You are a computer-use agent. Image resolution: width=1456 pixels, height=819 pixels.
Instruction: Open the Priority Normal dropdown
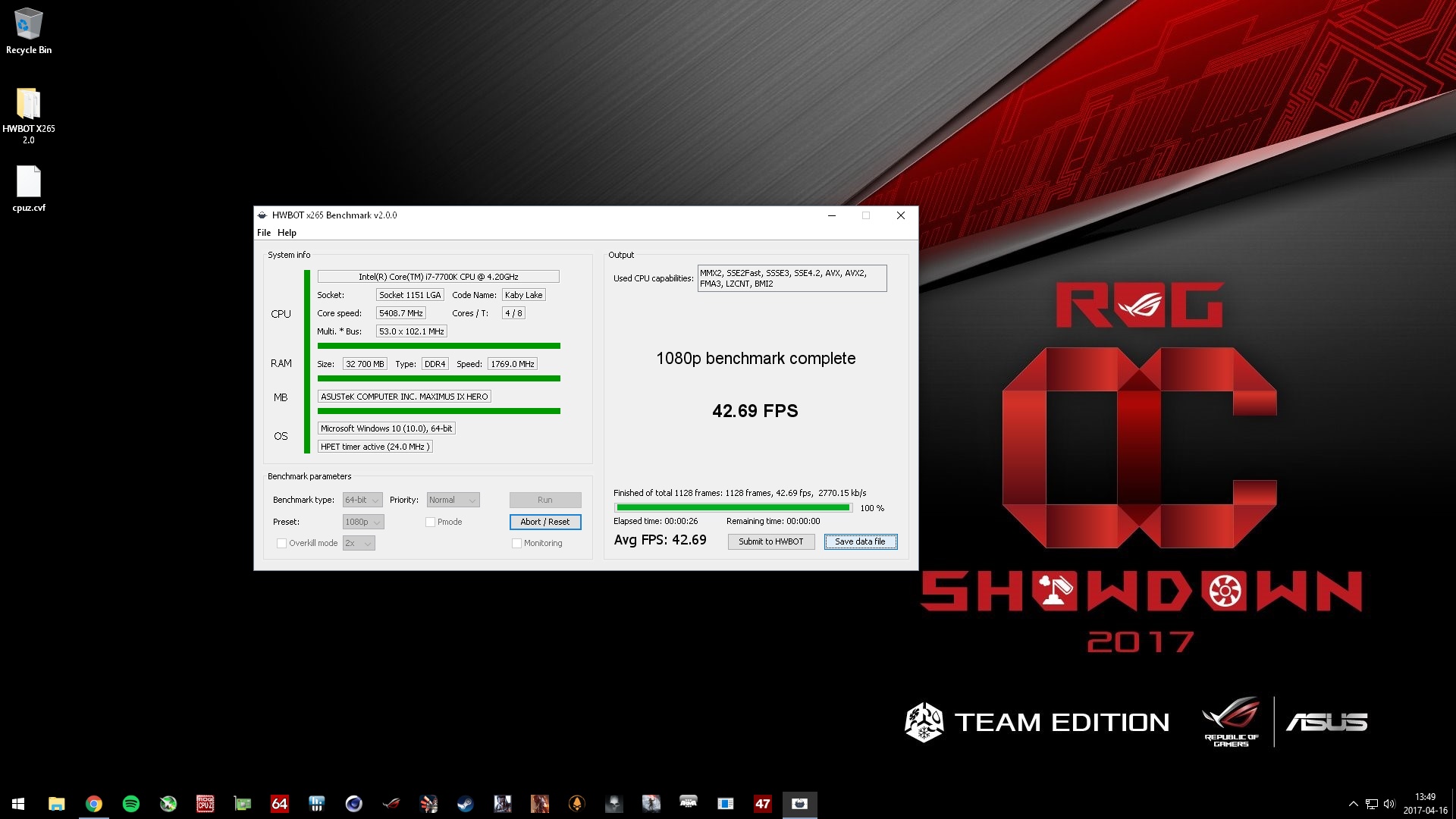[x=453, y=500]
